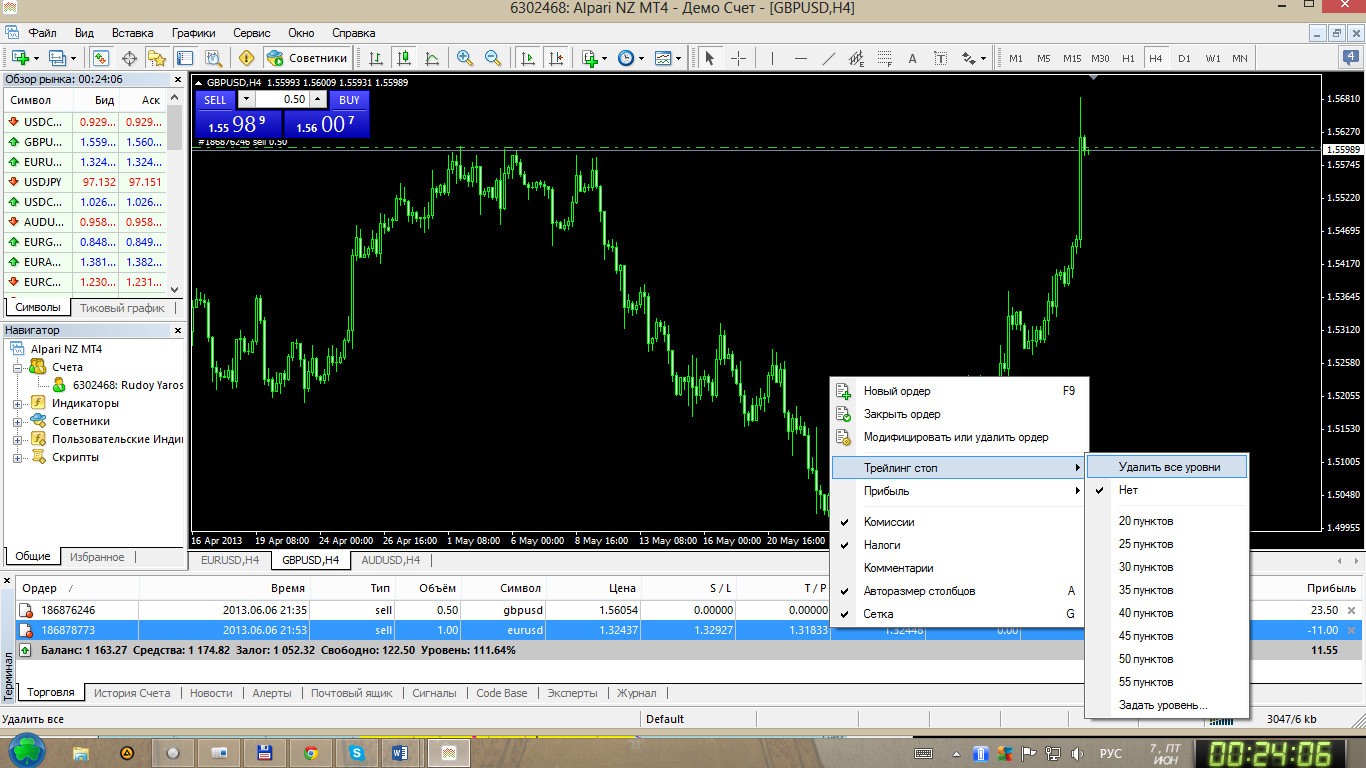The width and height of the screenshot is (1366, 768).
Task: Open indicators list icon with green plus
Action: click(x=590, y=58)
